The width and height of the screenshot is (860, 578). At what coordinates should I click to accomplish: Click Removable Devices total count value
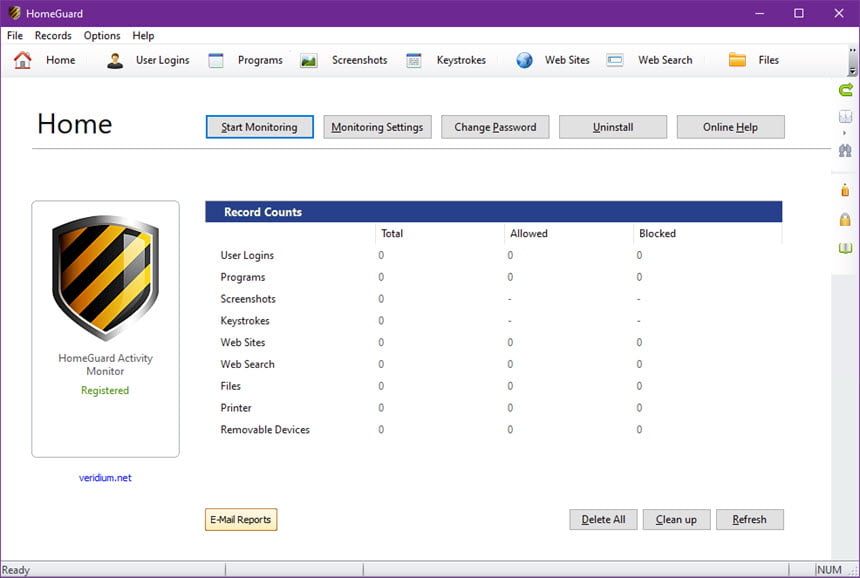pyautogui.click(x=381, y=430)
